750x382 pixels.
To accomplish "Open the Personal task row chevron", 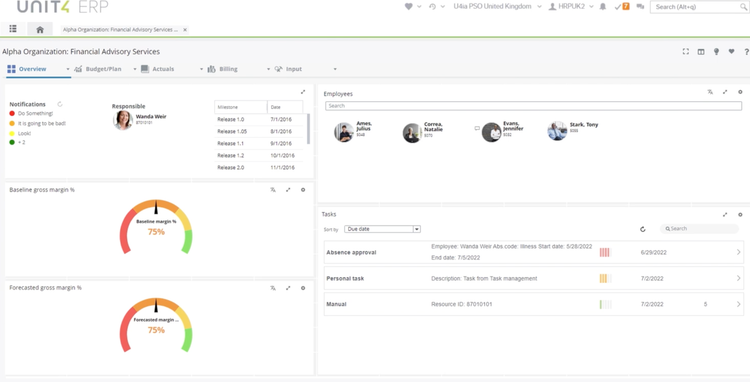I will (x=739, y=278).
